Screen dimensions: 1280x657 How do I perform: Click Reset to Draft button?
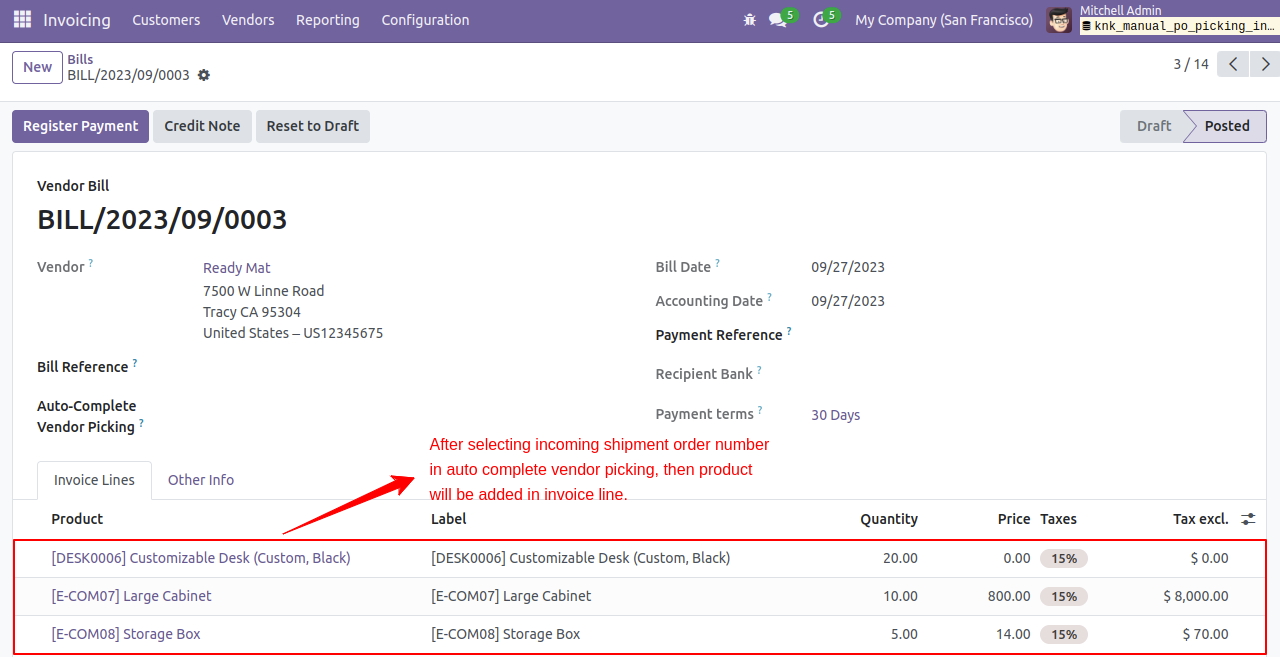[313, 126]
